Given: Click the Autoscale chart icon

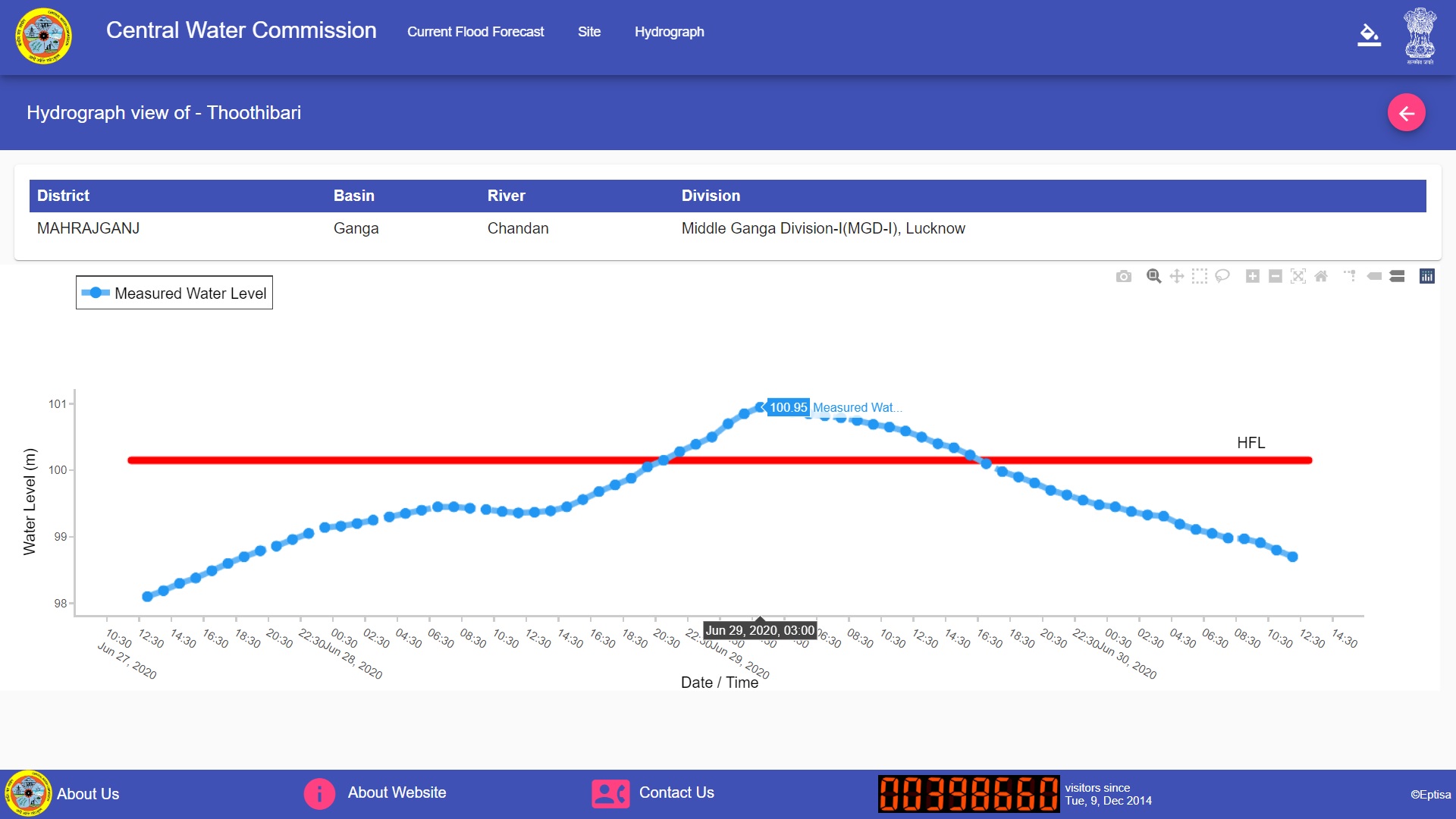Looking at the screenshot, I should (x=1298, y=276).
